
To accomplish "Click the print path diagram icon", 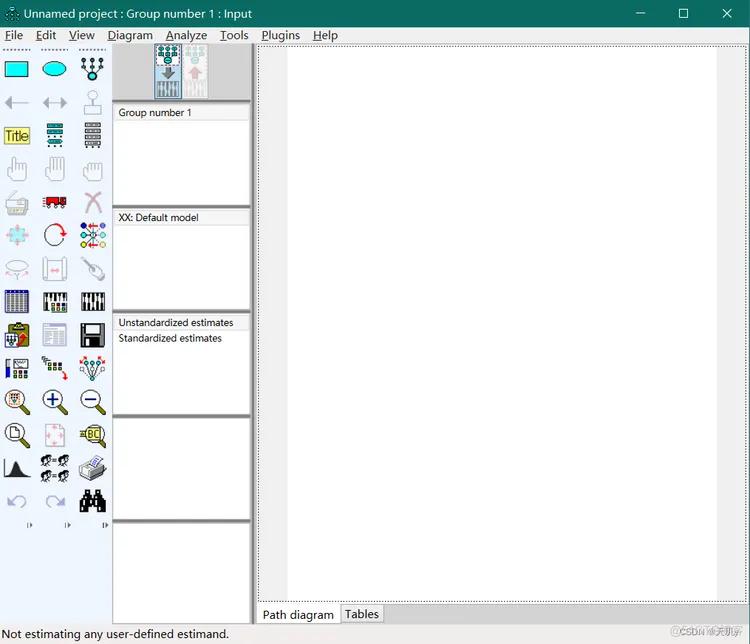I will tap(92, 468).
